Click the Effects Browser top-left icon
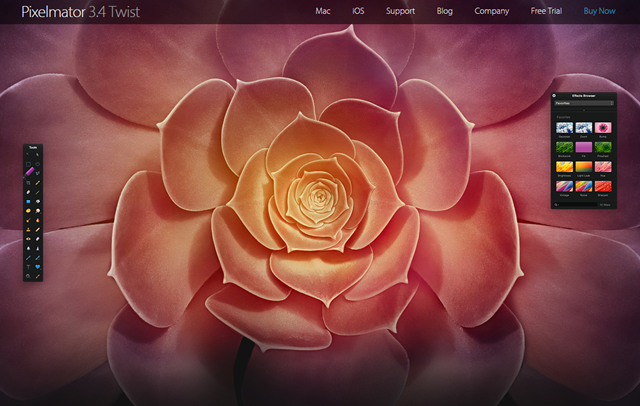Screen dimensions: 640x406 pyautogui.click(x=554, y=97)
